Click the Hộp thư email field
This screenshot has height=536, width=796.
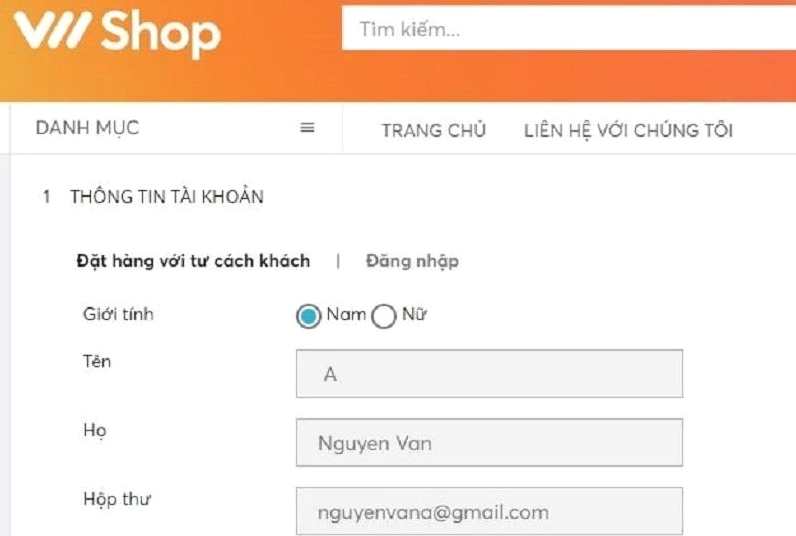pyautogui.click(x=489, y=511)
